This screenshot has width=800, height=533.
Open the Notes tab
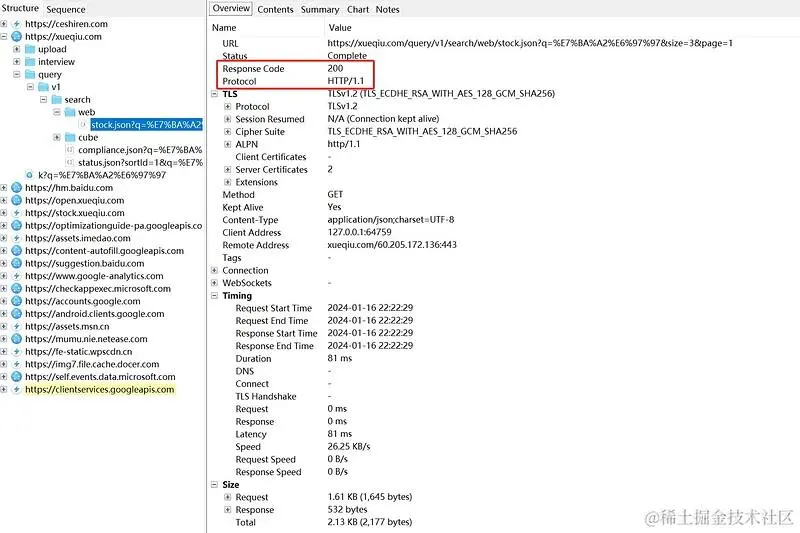pos(387,9)
